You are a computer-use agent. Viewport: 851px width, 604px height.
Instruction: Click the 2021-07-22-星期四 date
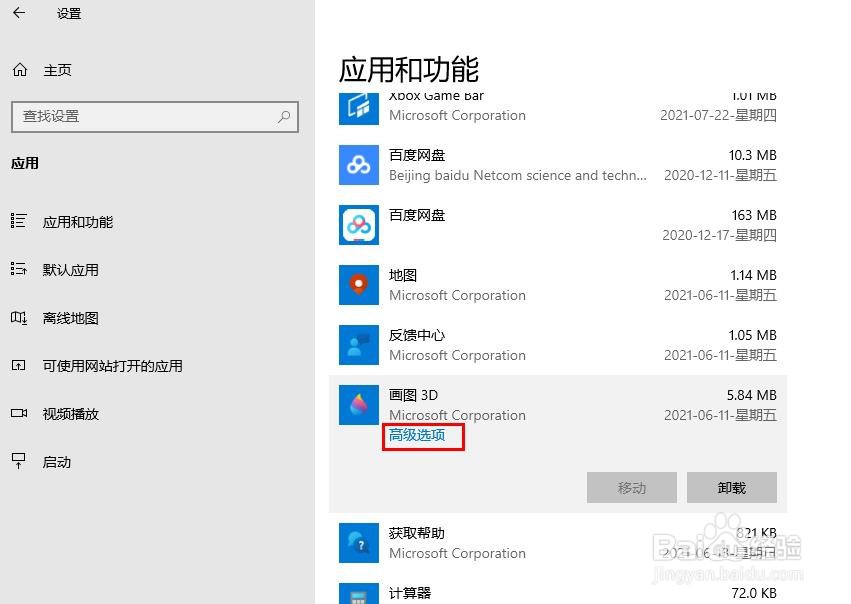[x=719, y=115]
